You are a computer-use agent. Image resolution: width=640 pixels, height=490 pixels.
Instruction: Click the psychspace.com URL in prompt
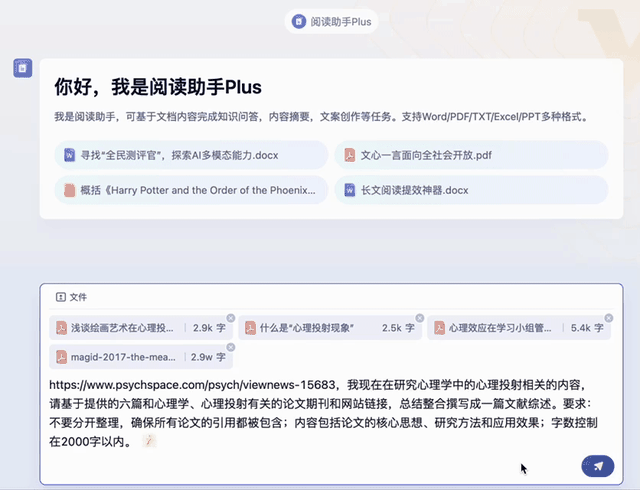192,385
